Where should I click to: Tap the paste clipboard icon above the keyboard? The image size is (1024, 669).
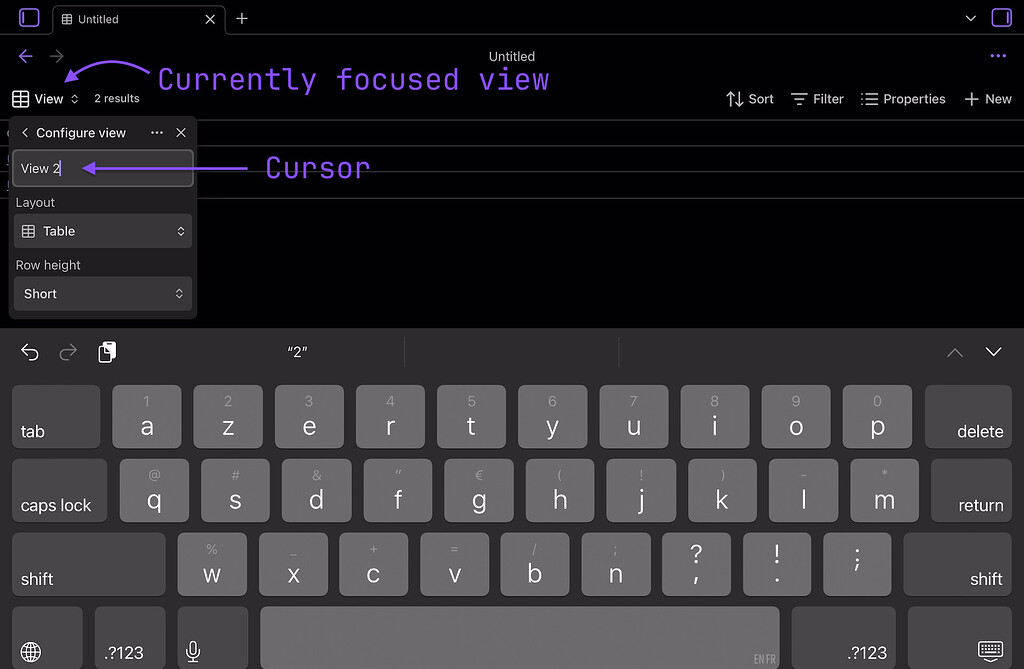point(107,352)
